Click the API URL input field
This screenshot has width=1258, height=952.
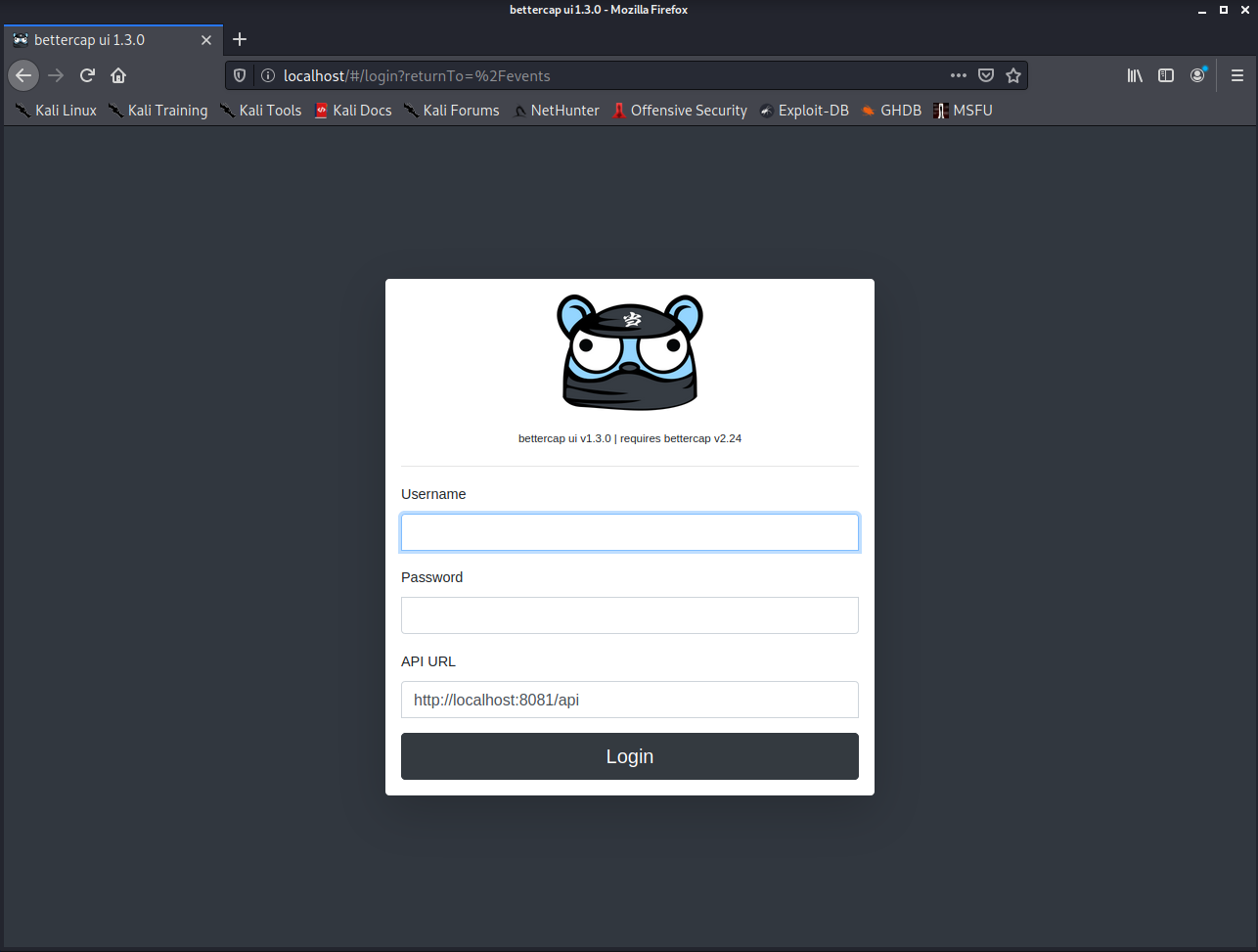tap(630, 700)
